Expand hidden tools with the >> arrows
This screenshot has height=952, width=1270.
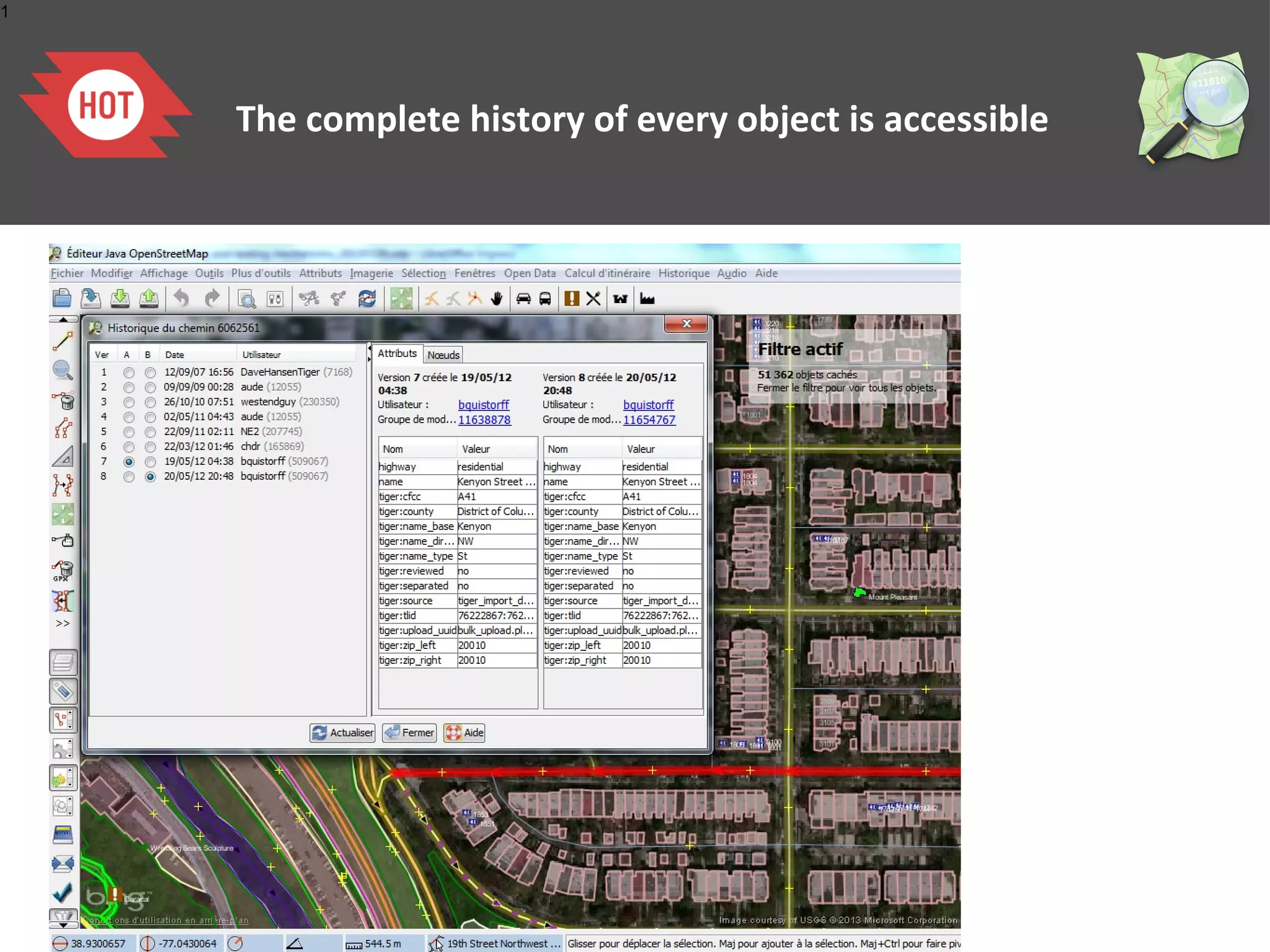click(x=63, y=624)
